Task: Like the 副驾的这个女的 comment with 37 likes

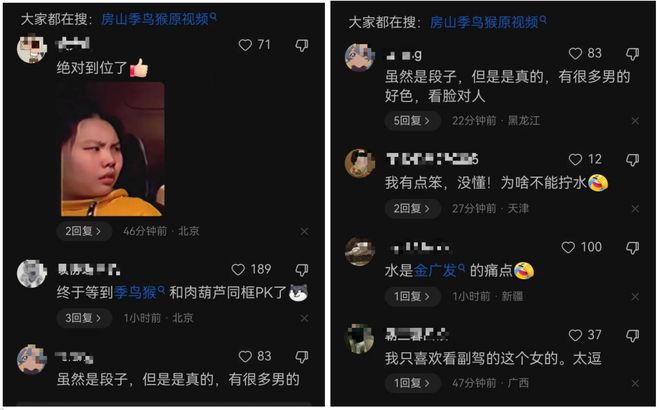Action: pos(575,335)
